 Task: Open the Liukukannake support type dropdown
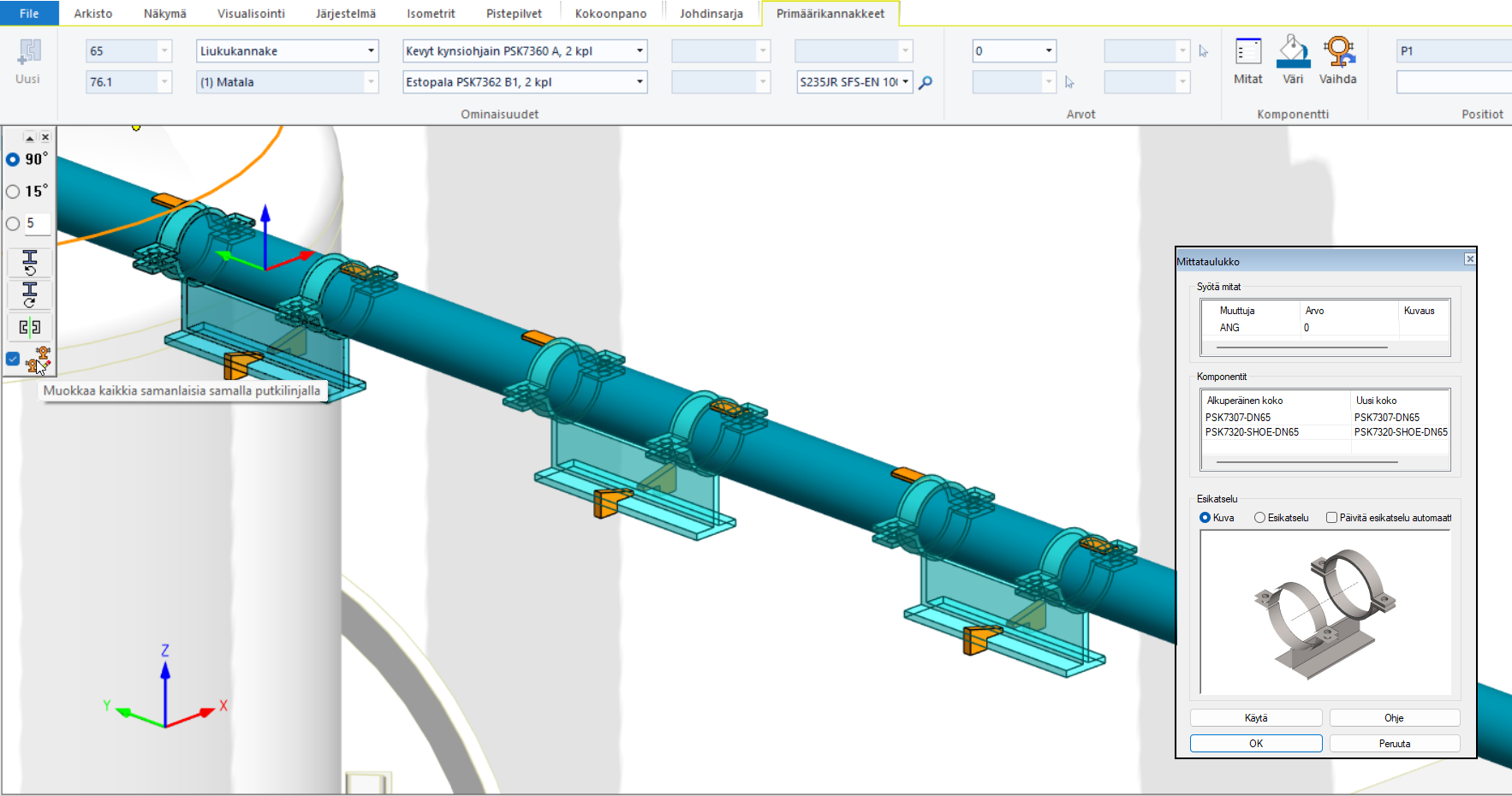pos(371,51)
